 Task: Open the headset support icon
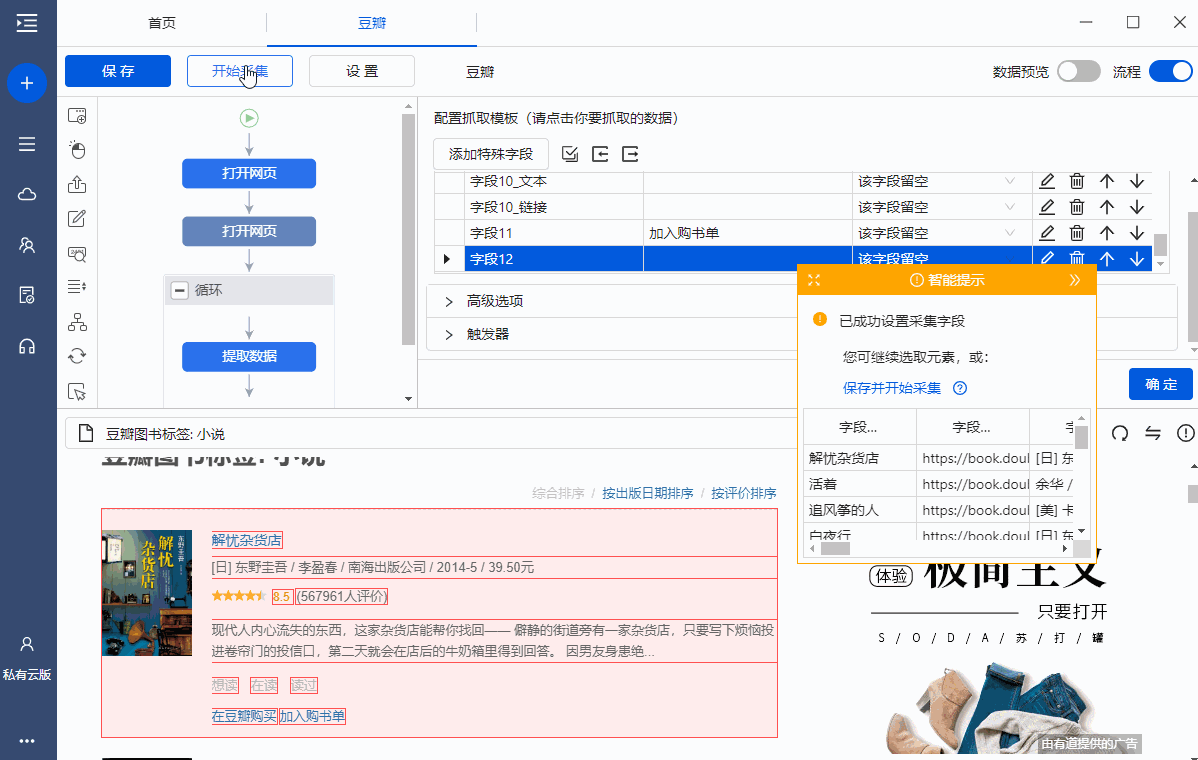tap(27, 347)
